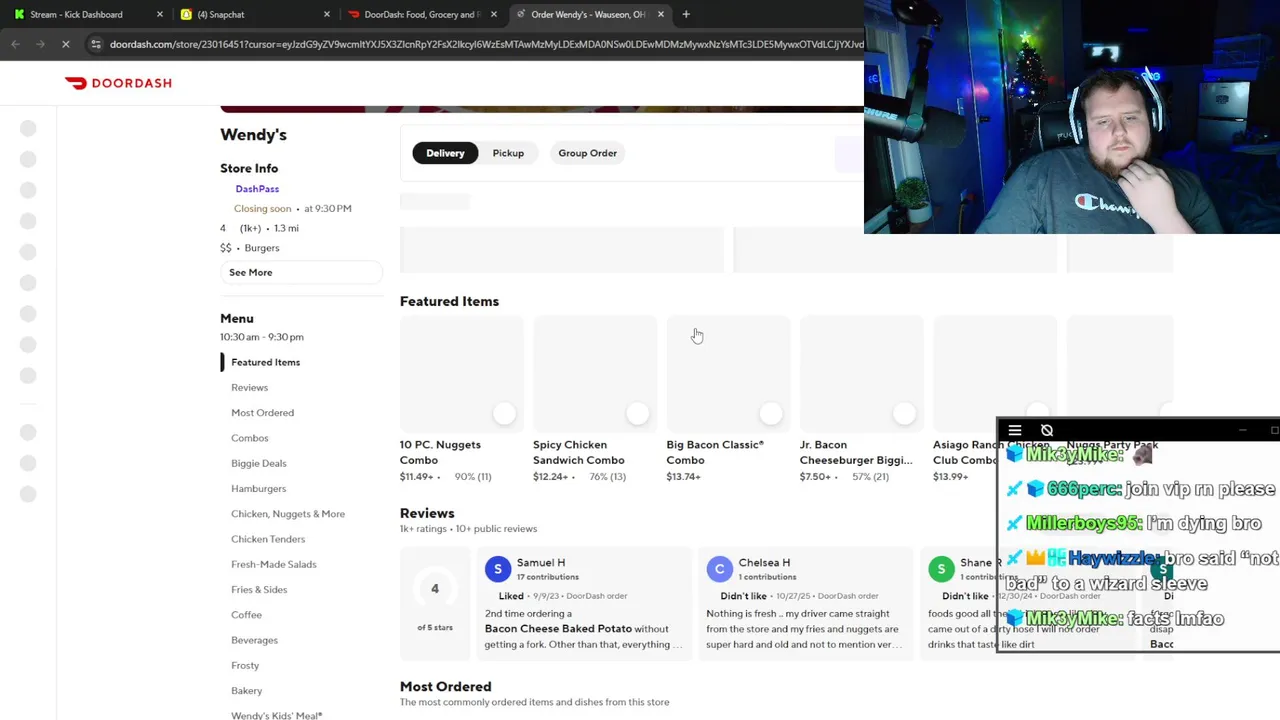Start a Group Order
This screenshot has height=720, width=1280.
(588, 153)
